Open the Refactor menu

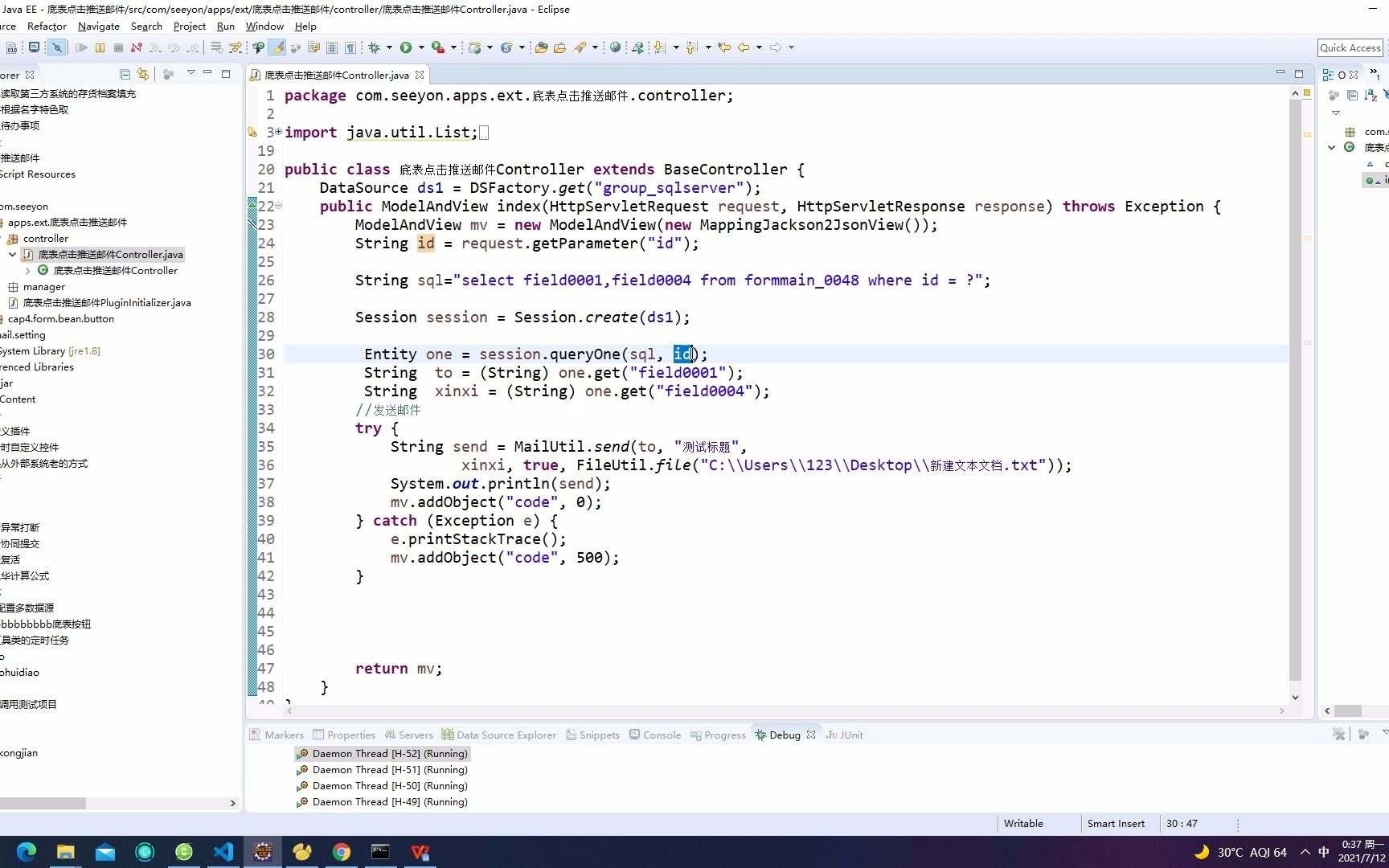point(47,26)
